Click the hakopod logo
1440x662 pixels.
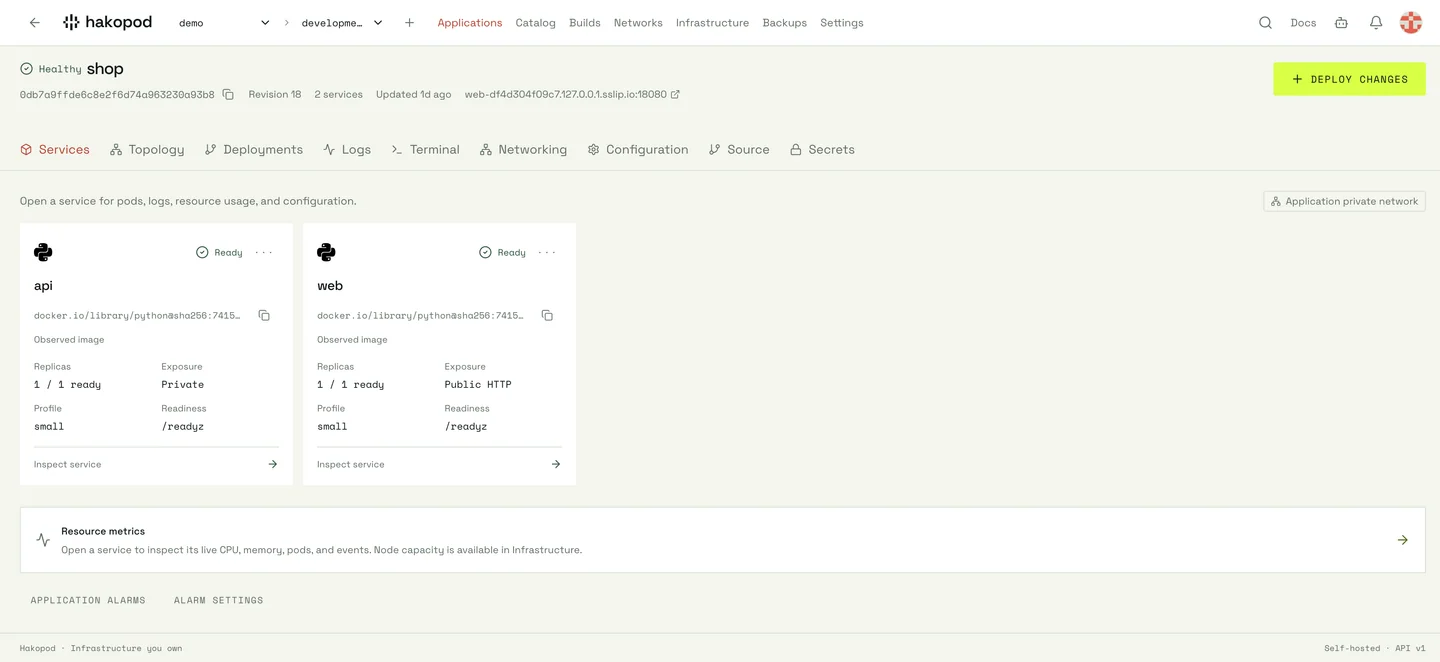(x=107, y=22)
